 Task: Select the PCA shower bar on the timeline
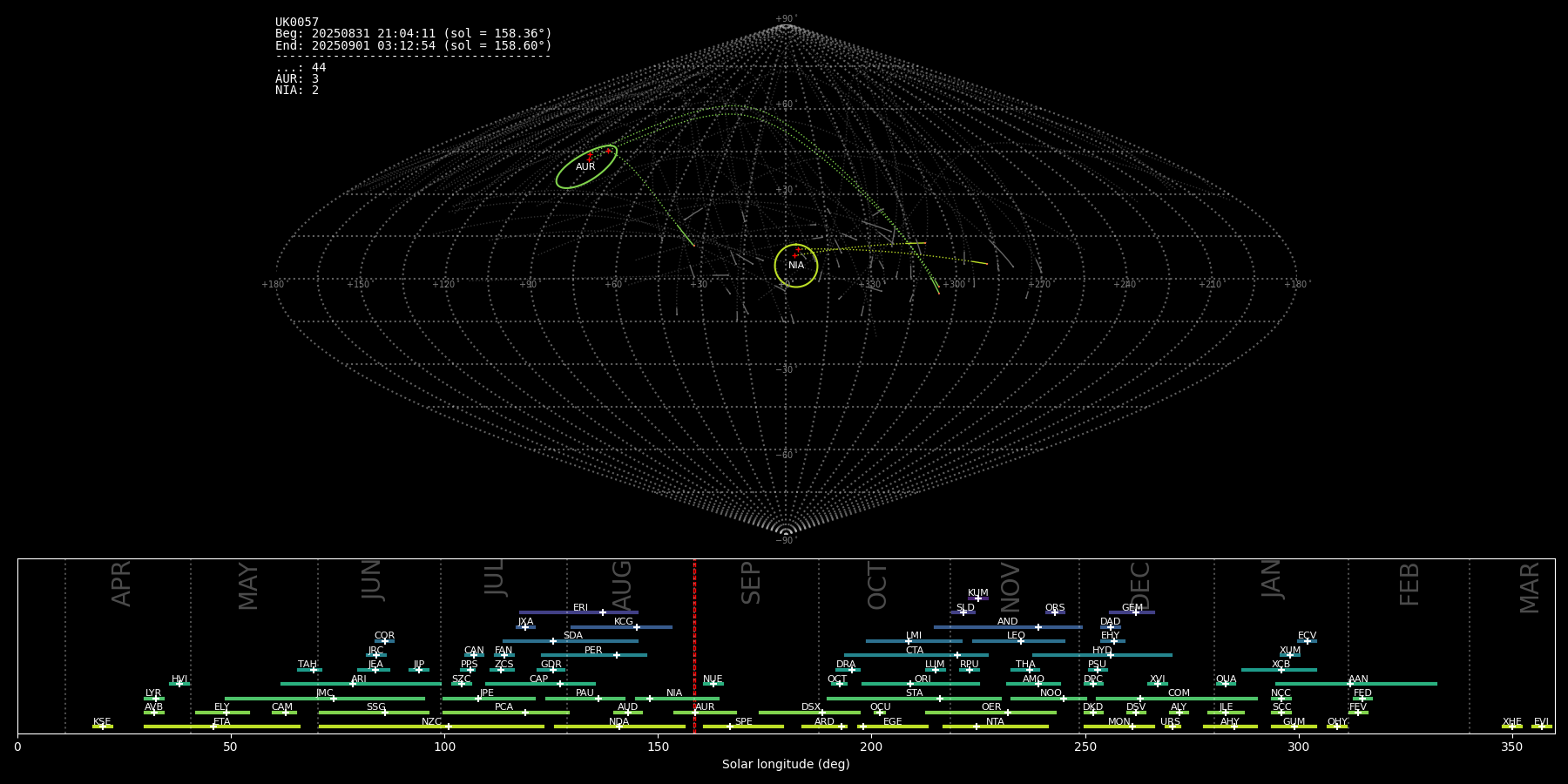[505, 713]
